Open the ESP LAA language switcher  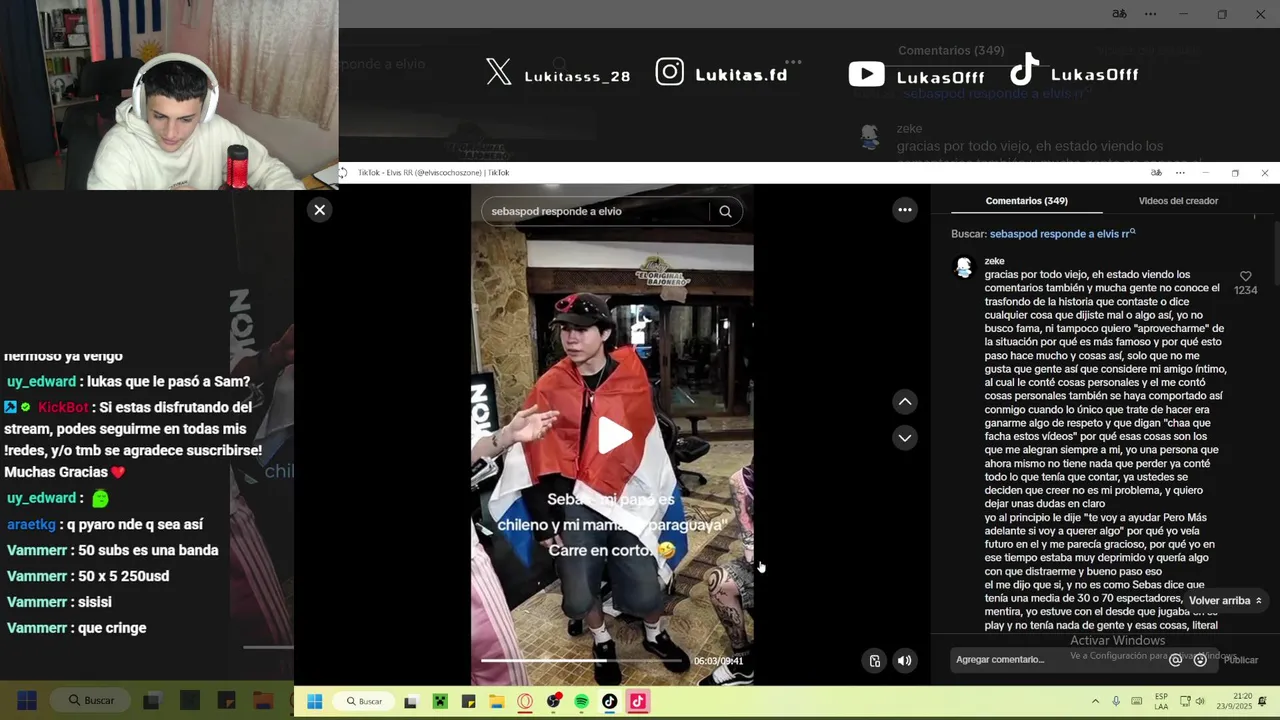point(1161,702)
